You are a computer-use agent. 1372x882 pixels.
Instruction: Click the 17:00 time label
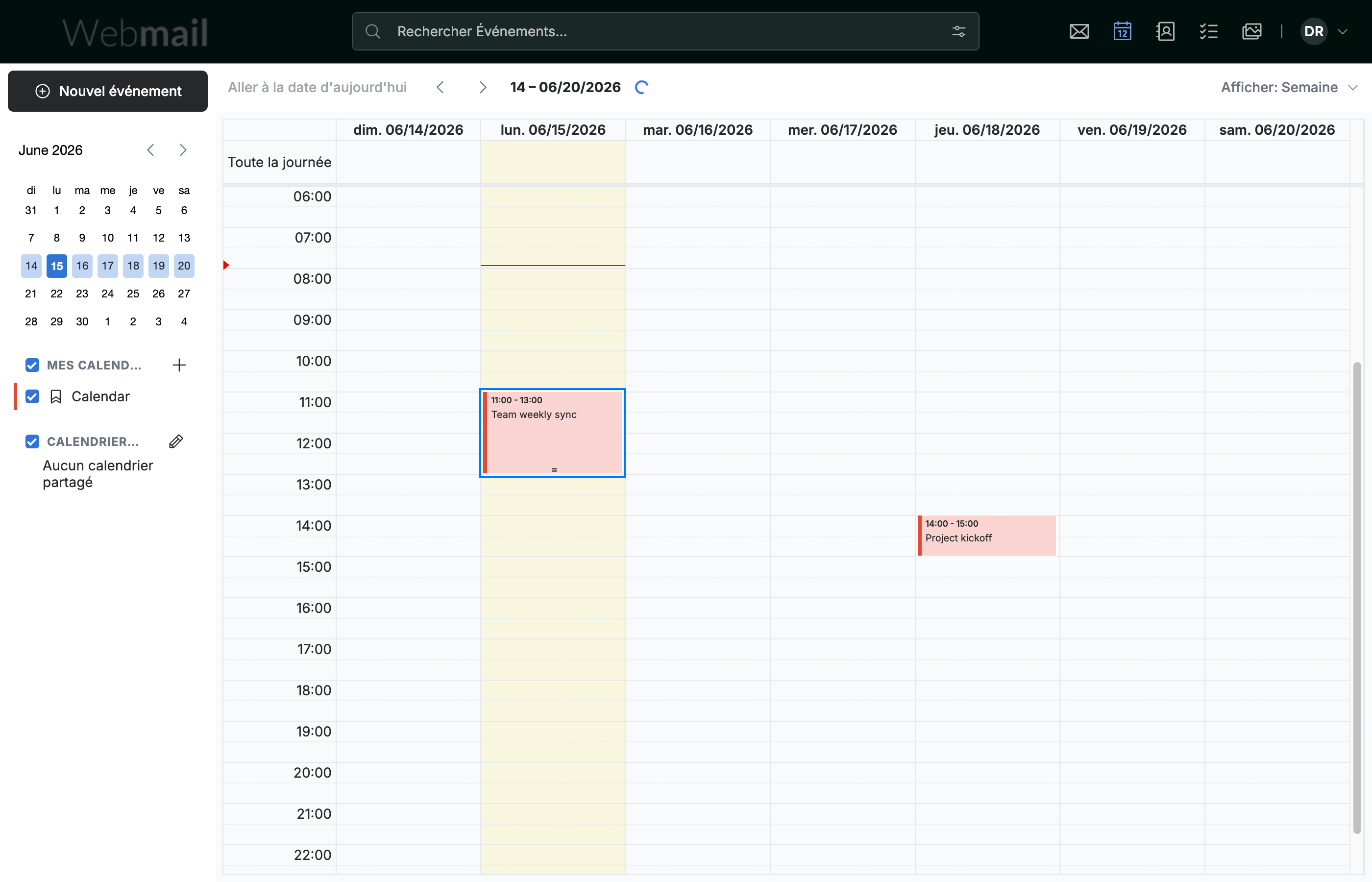[x=314, y=649]
